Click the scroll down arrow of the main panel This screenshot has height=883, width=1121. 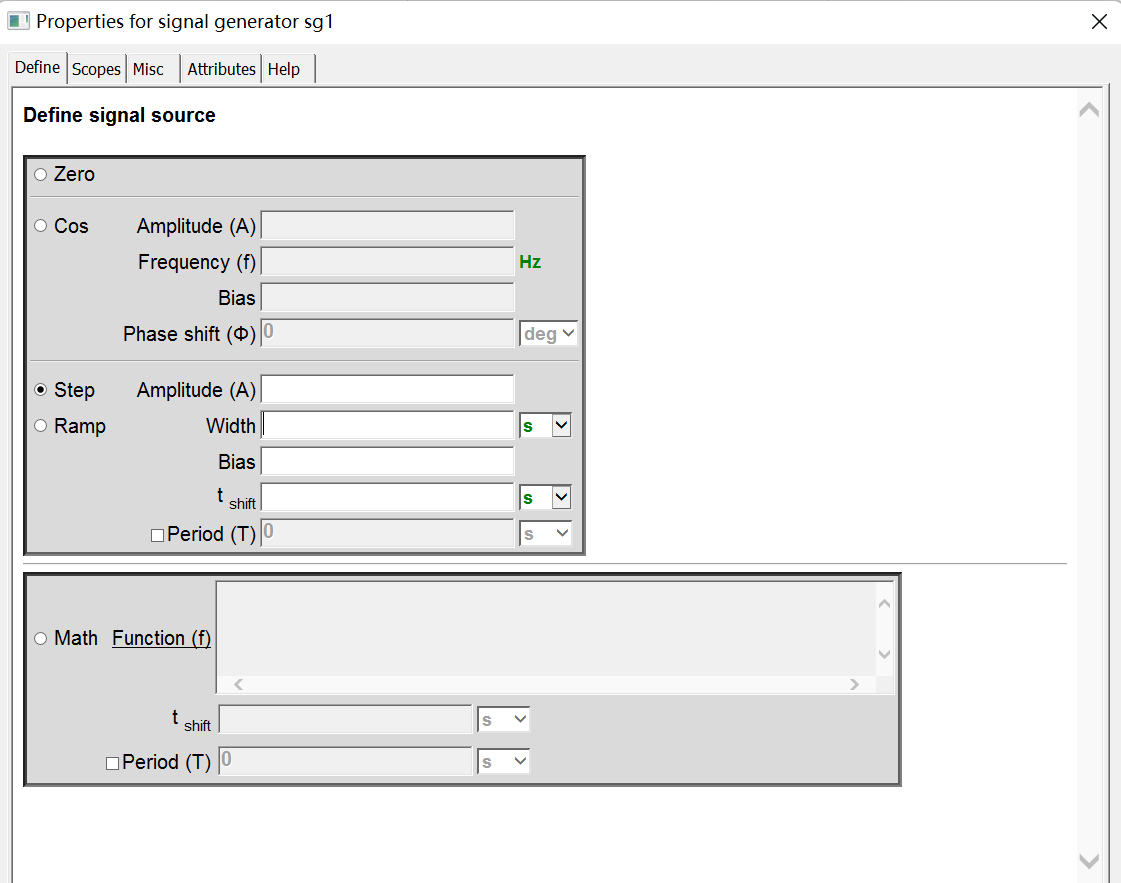[x=1089, y=861]
